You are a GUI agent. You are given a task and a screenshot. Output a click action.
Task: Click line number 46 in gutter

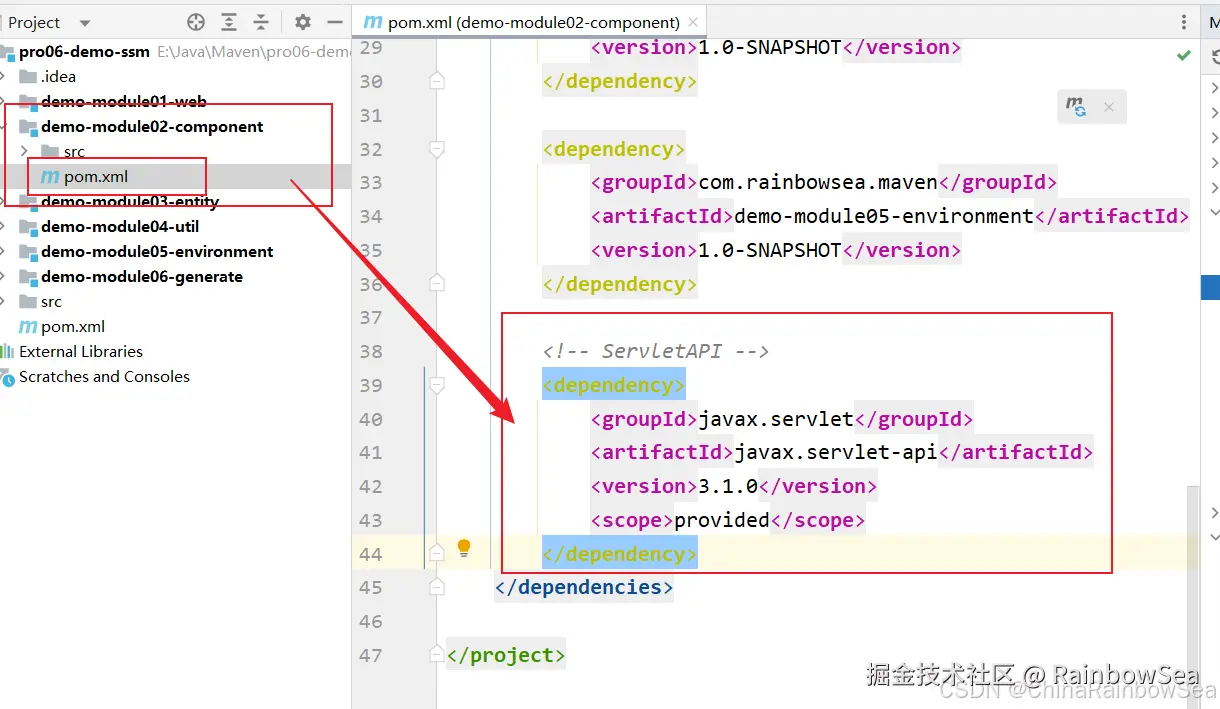pyautogui.click(x=370, y=621)
